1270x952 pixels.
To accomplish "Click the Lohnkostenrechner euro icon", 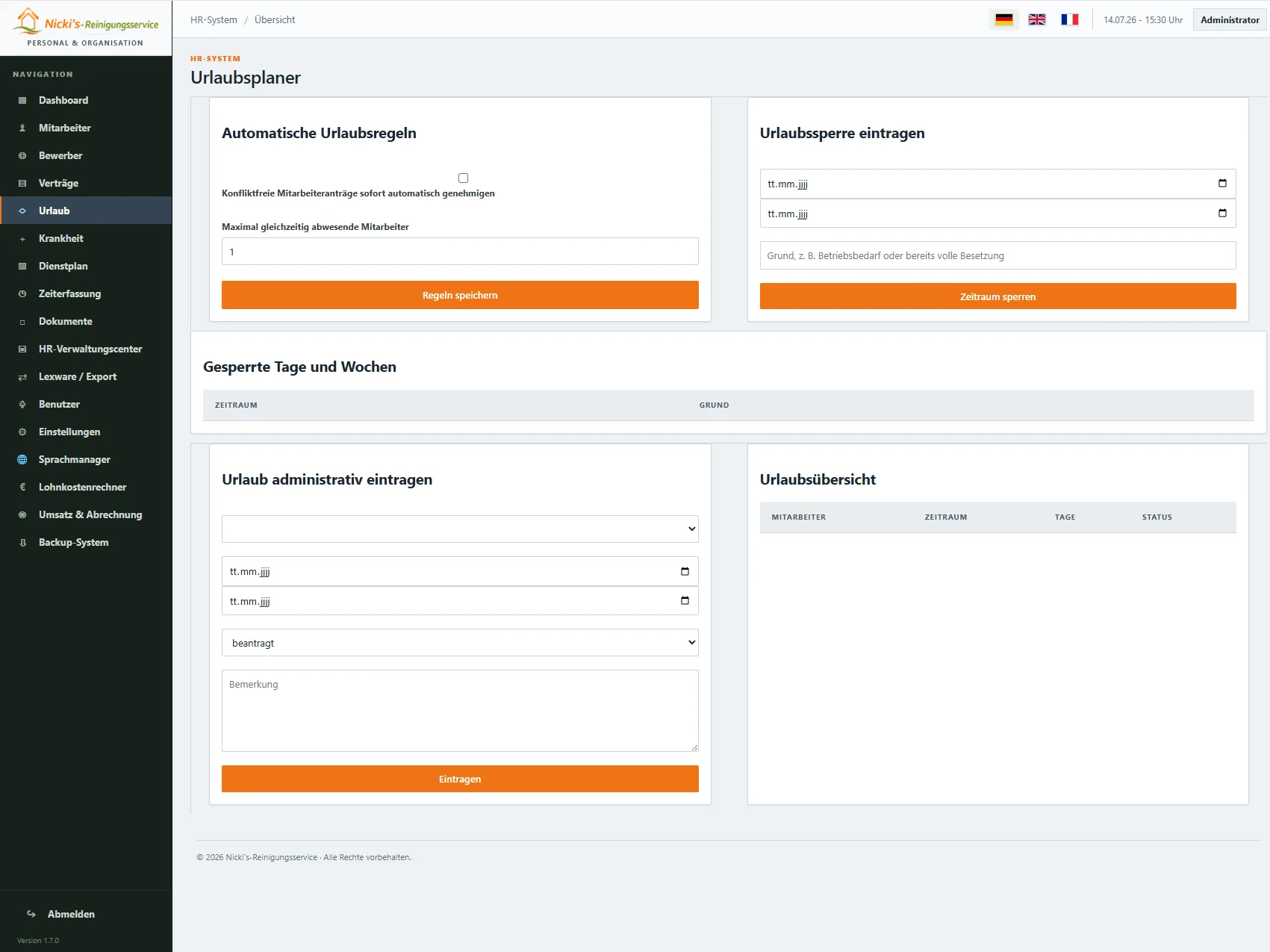I will (x=22, y=488).
